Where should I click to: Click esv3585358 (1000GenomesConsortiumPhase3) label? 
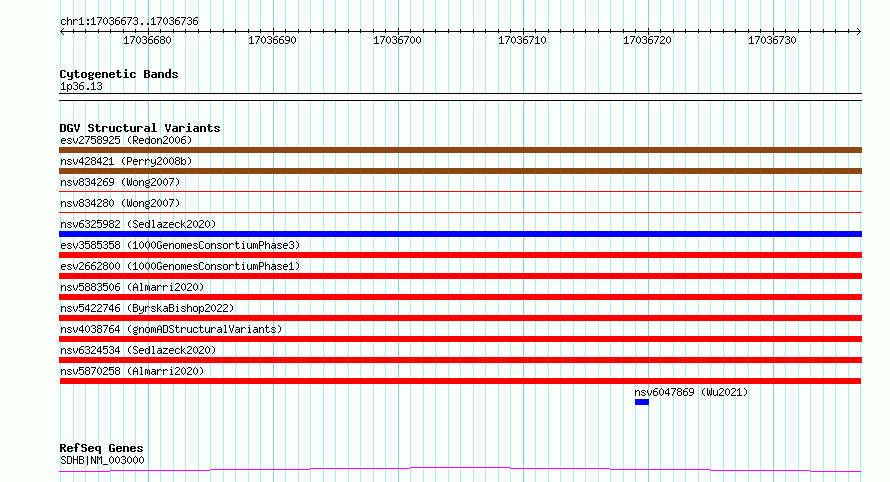click(180, 245)
